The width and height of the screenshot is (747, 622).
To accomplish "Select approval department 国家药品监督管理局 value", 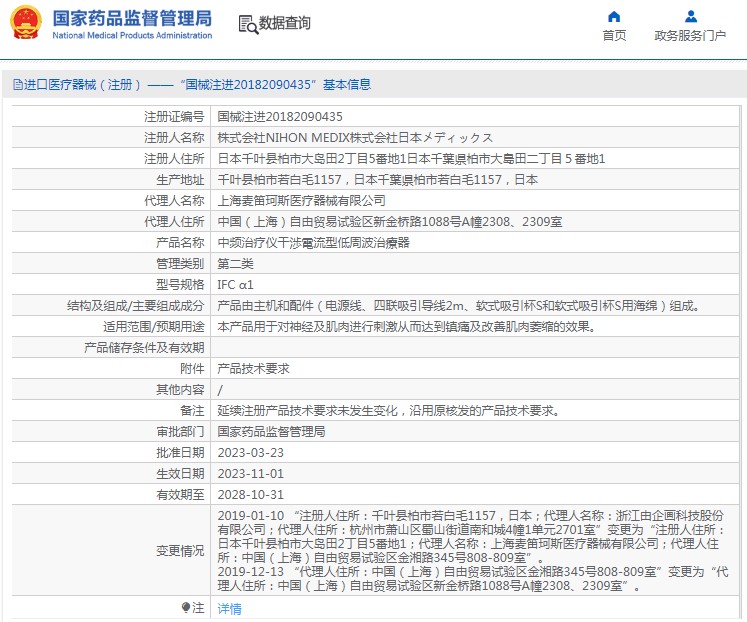I will pos(271,431).
